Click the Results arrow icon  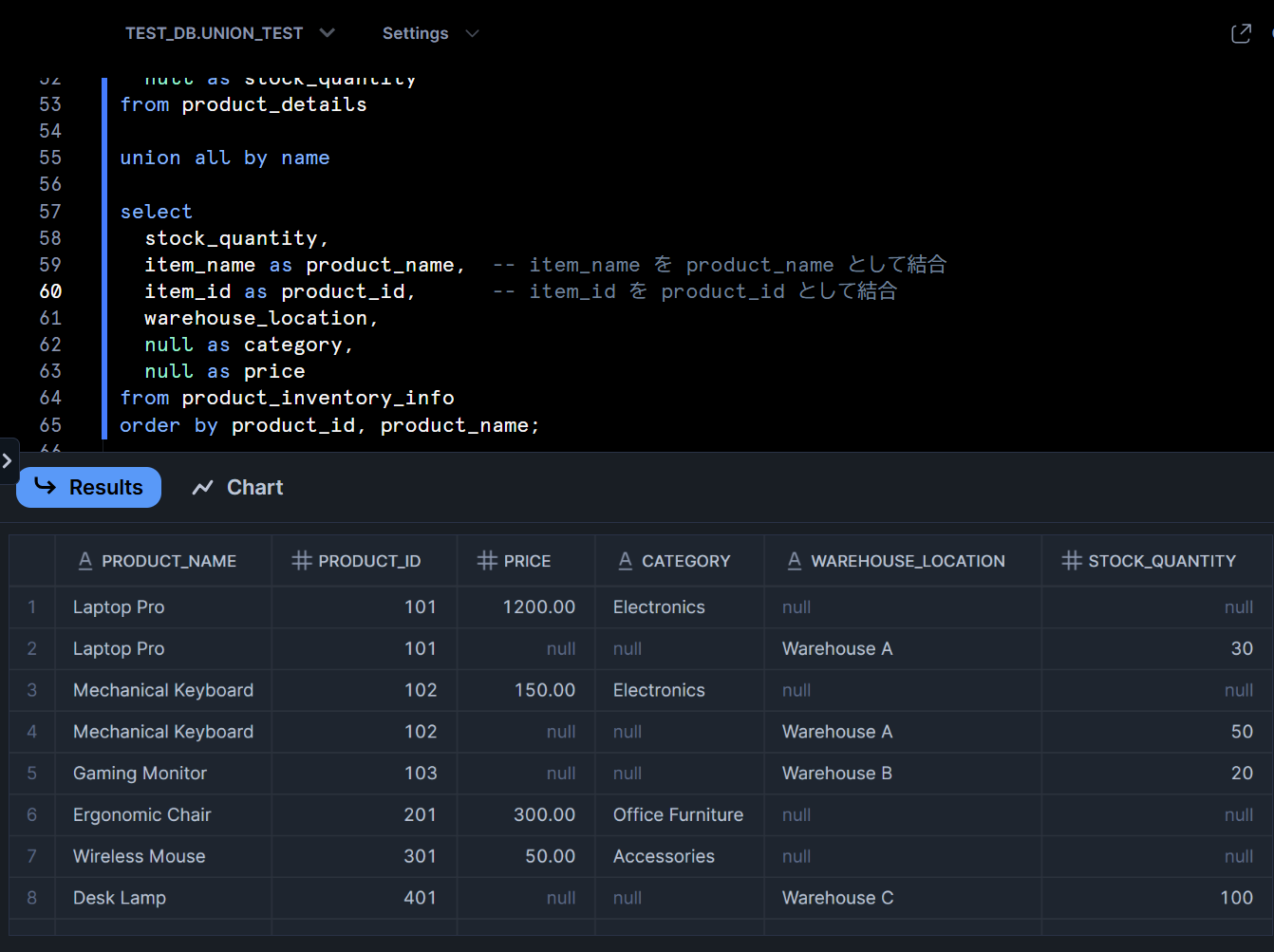pos(46,486)
